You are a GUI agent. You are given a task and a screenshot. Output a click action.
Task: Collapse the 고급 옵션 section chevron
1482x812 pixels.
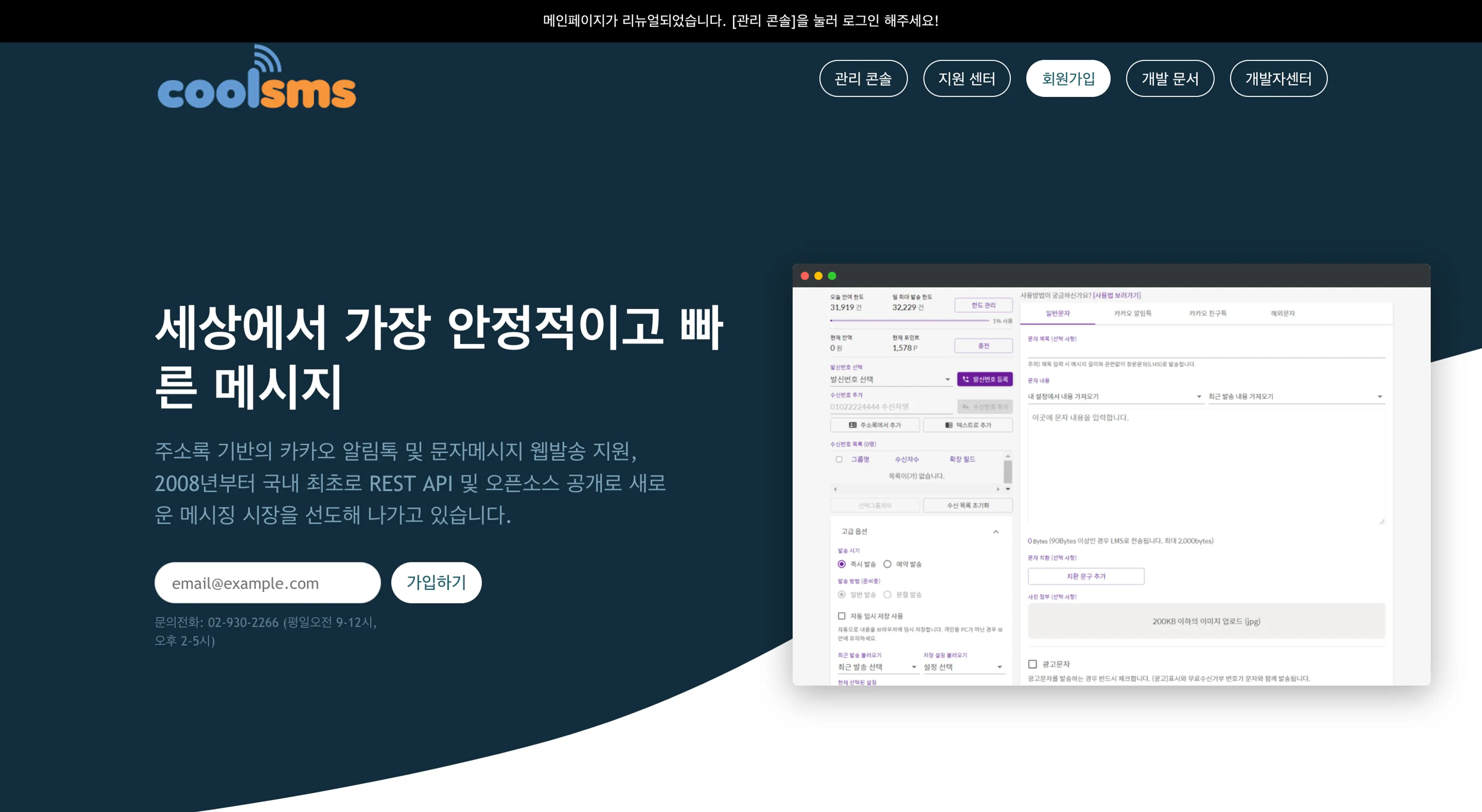(x=996, y=532)
